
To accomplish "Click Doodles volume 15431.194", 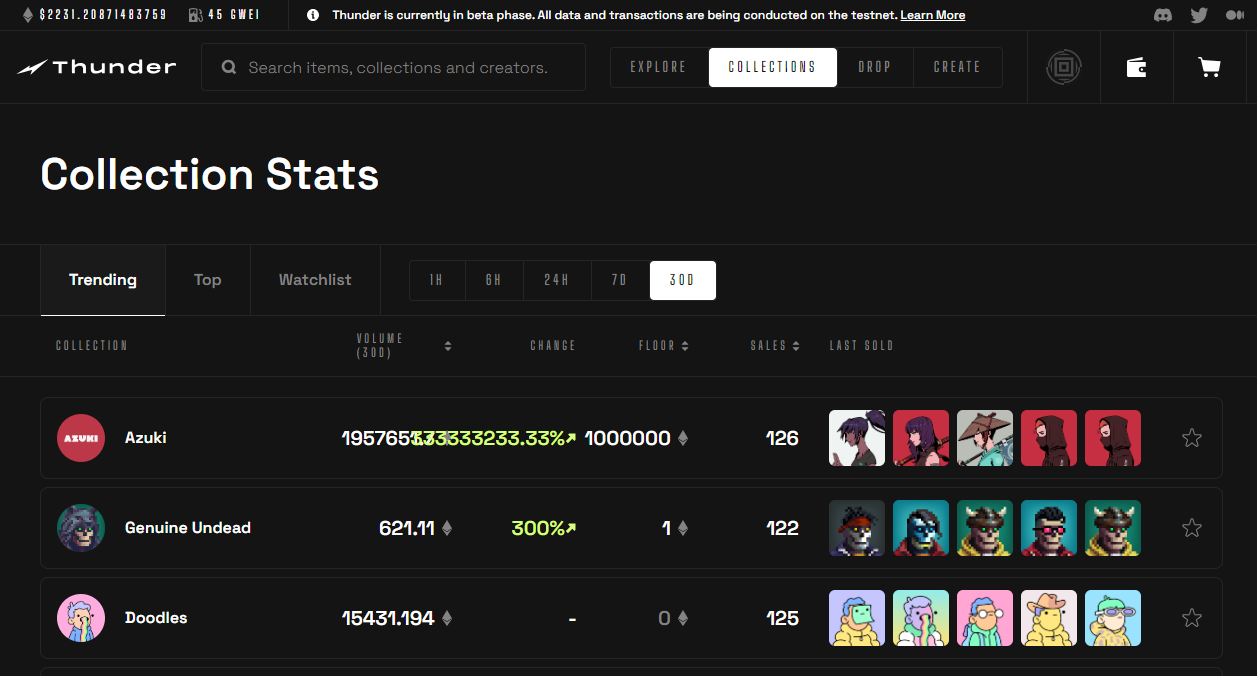I will point(388,618).
